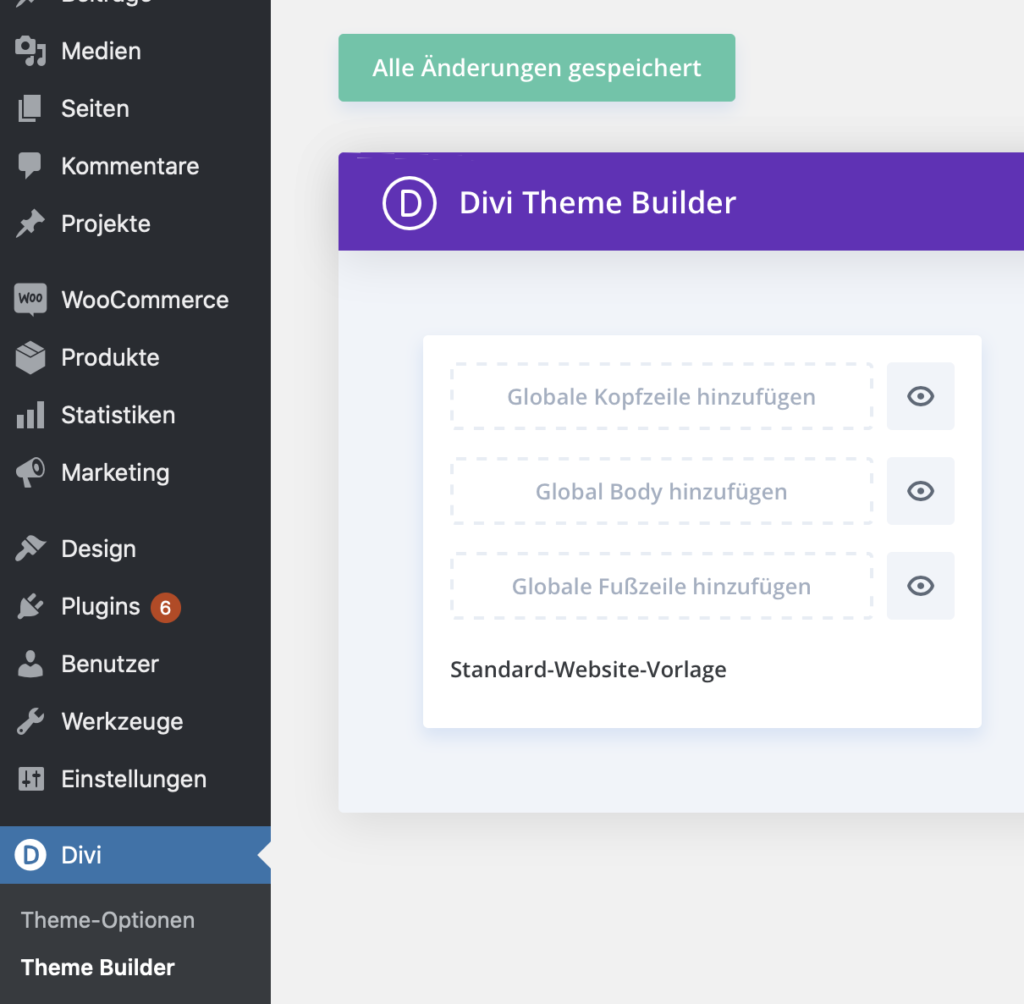The image size is (1024, 1004).
Task: Open Werkzeuge menu item
Action: click(135, 721)
